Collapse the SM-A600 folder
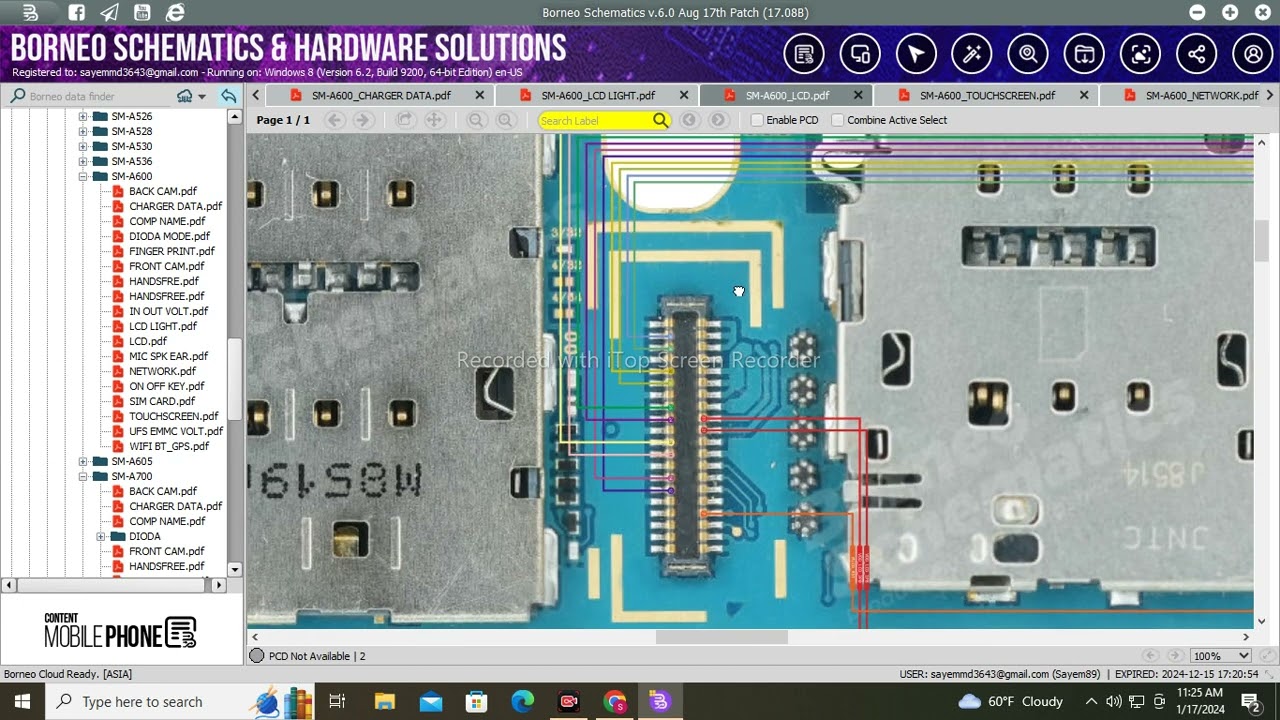The width and height of the screenshot is (1280, 720). pyautogui.click(x=83, y=177)
